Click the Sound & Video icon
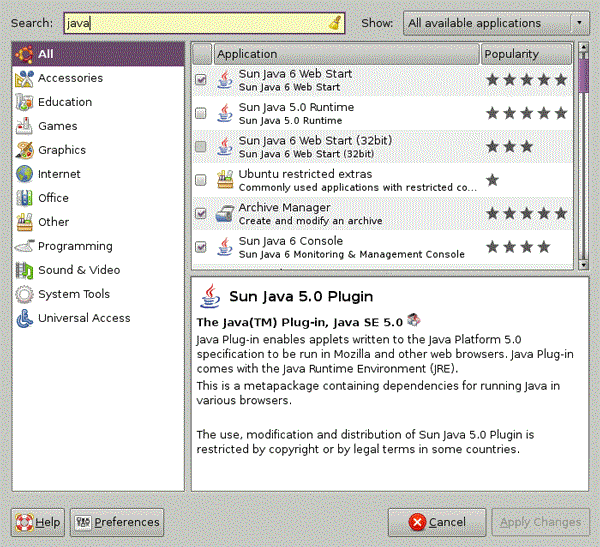Viewport: 600px width, 547px height. click(24, 270)
